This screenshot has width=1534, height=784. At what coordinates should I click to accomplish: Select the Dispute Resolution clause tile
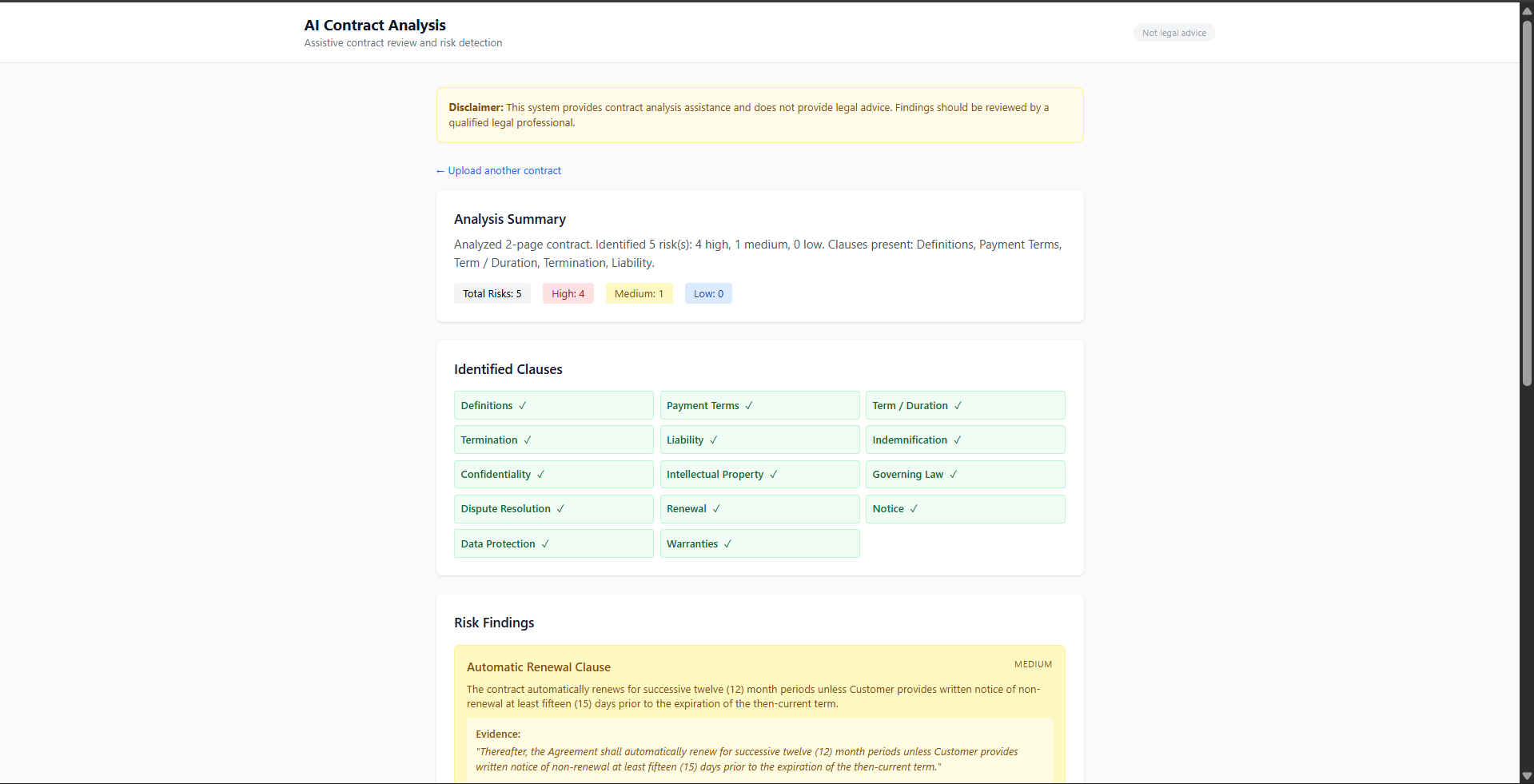(x=554, y=509)
